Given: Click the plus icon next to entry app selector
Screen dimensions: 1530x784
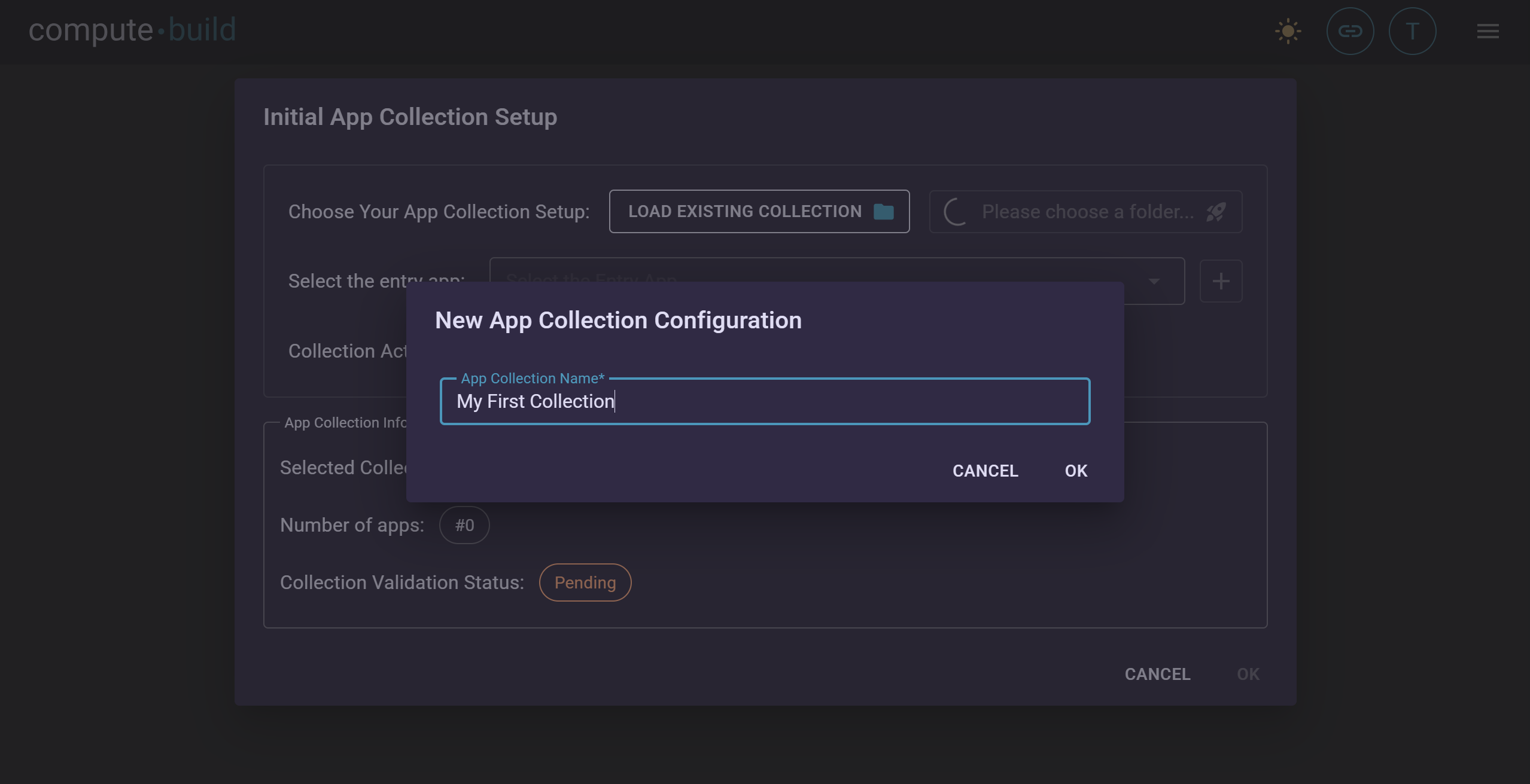Looking at the screenshot, I should tap(1221, 281).
